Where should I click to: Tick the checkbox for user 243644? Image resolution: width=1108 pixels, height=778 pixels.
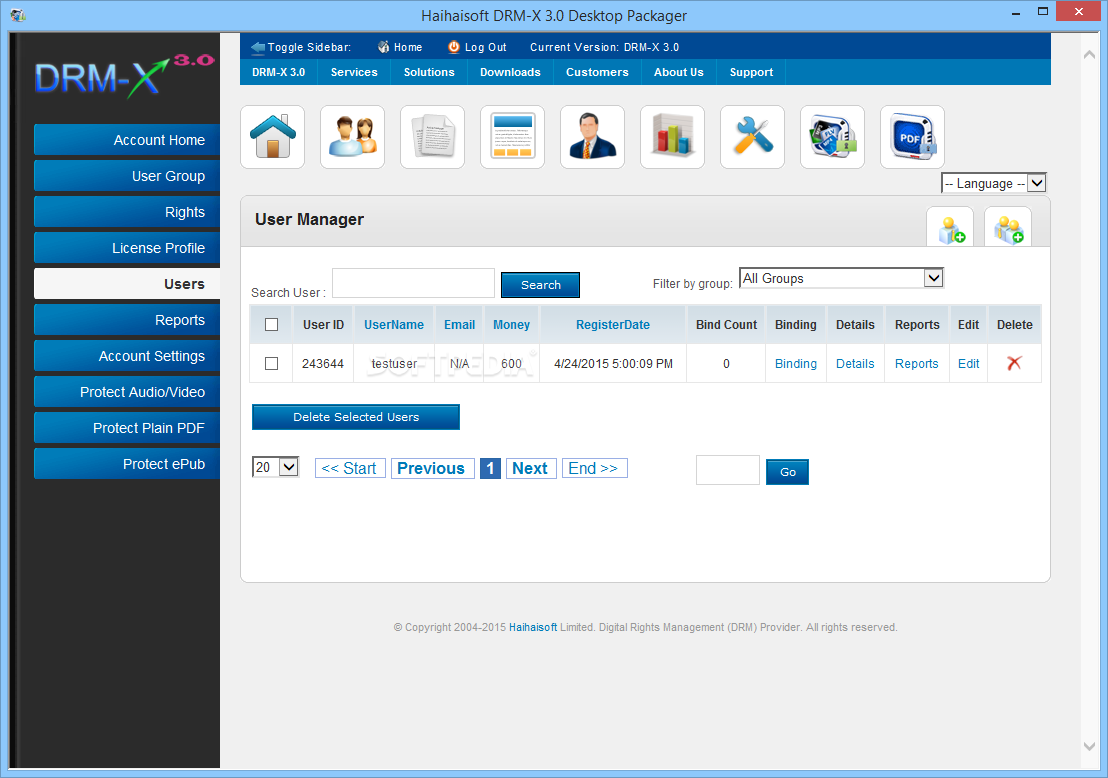tap(271, 363)
